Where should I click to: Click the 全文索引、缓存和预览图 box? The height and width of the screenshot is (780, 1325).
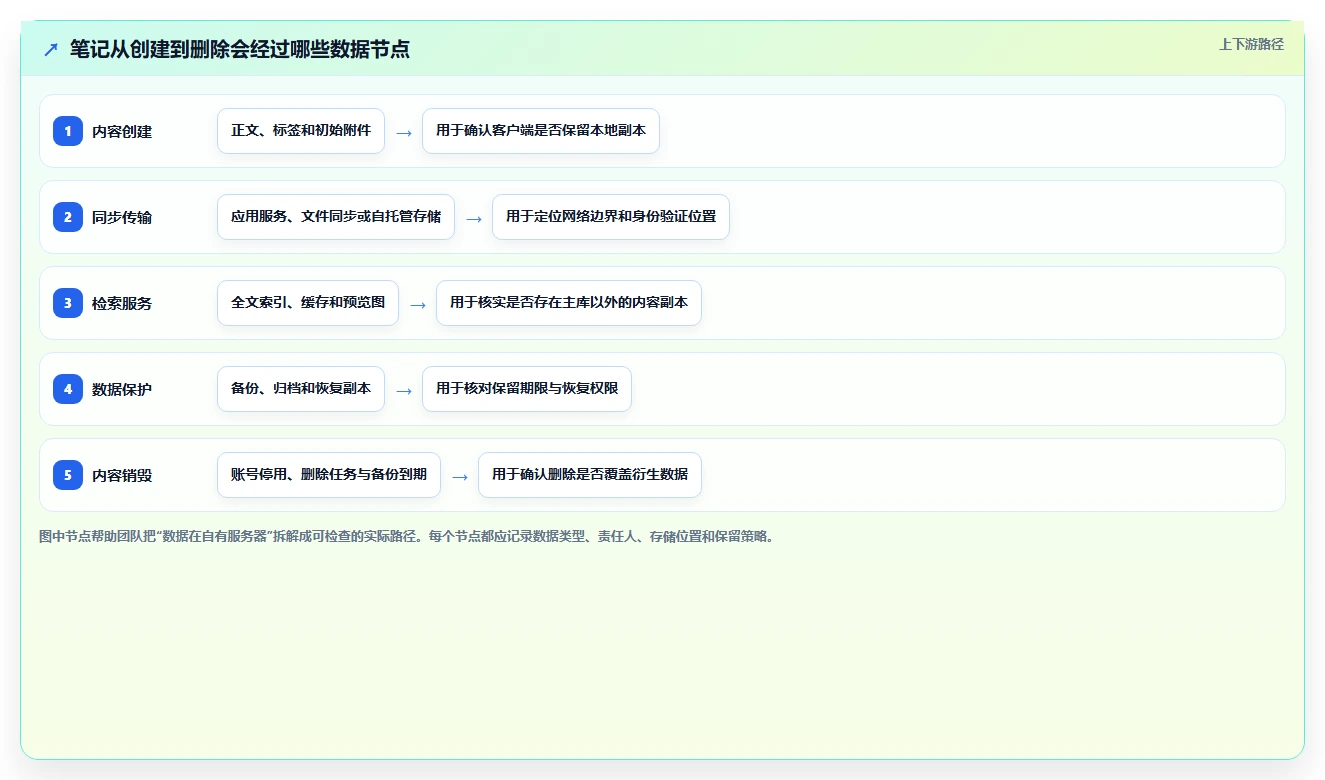coord(308,303)
